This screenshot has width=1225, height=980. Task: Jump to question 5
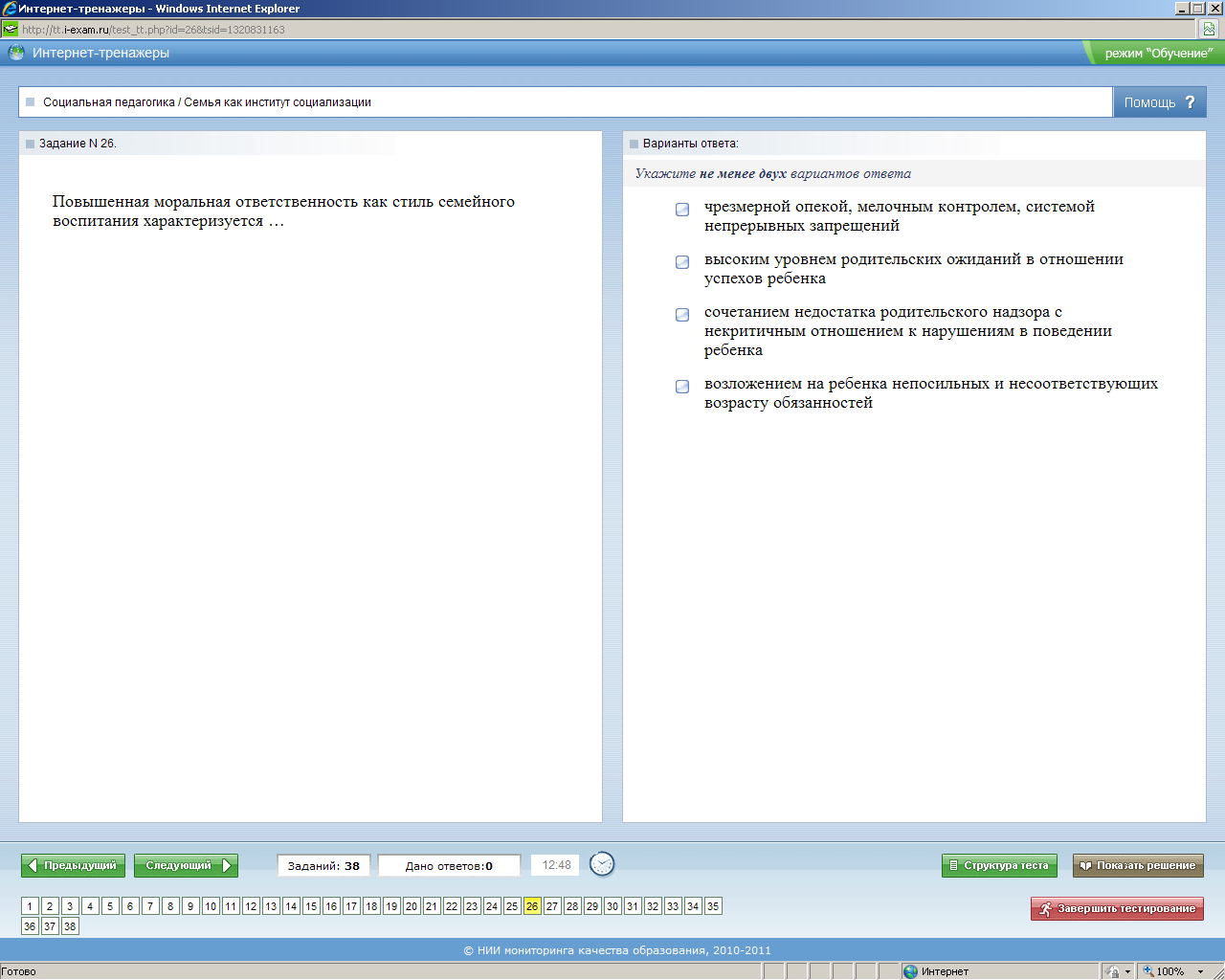[110, 906]
